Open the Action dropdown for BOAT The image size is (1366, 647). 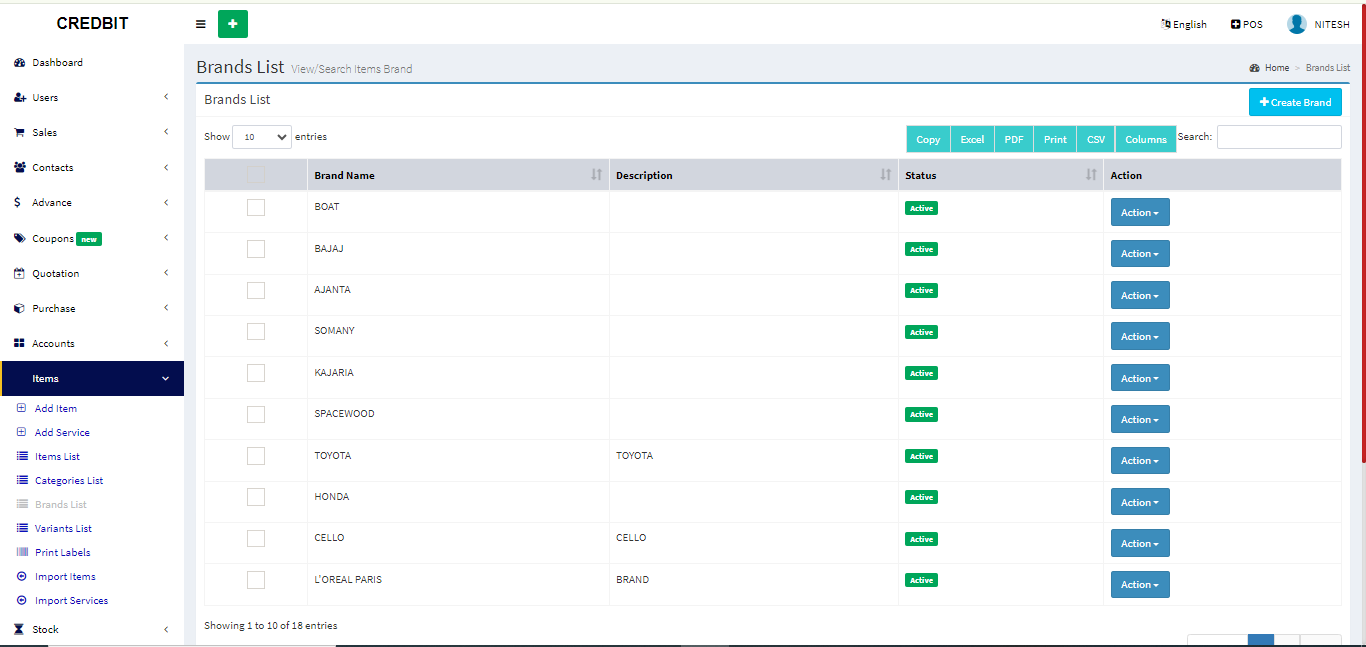(x=1140, y=212)
